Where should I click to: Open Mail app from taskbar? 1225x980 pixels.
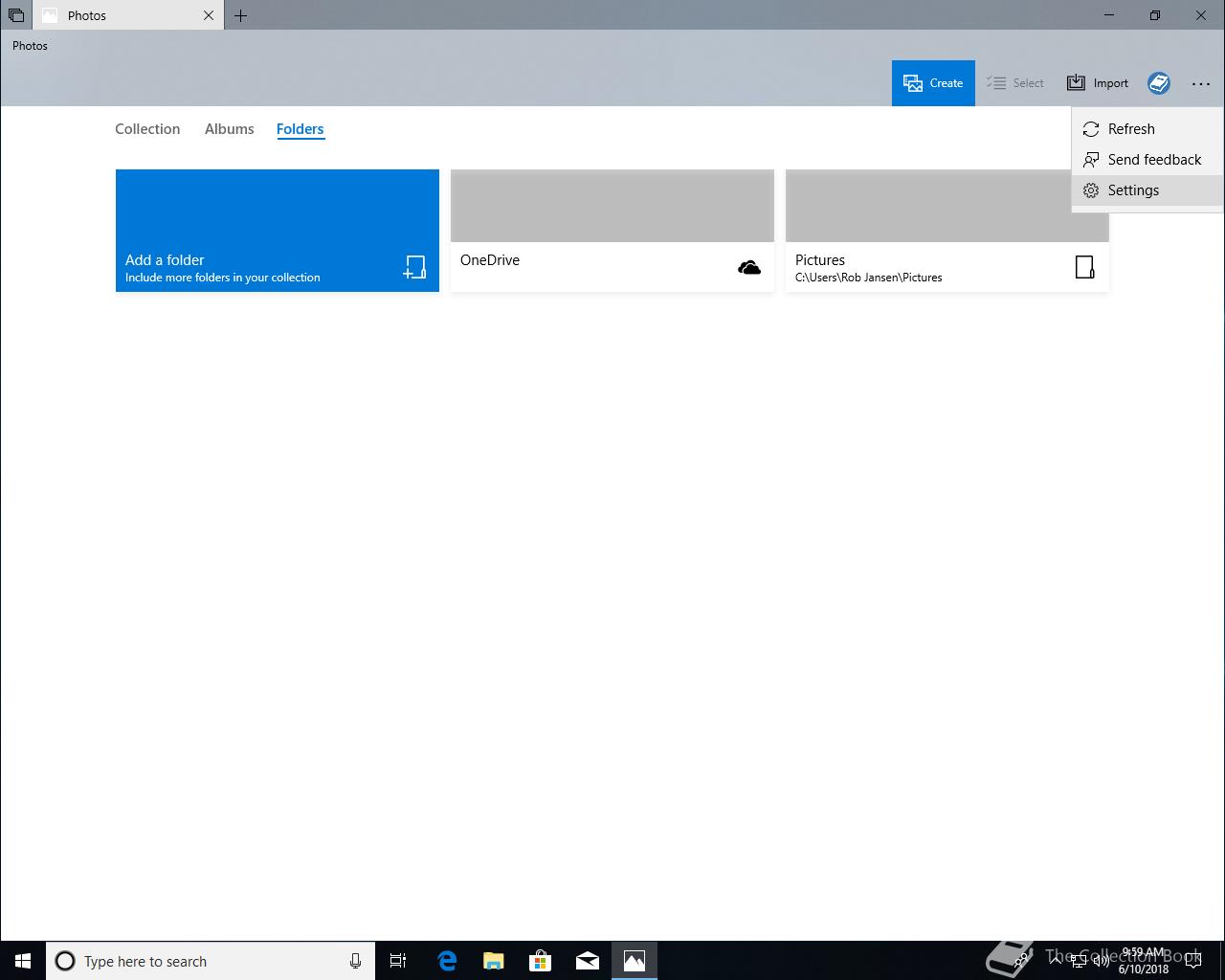click(588, 961)
